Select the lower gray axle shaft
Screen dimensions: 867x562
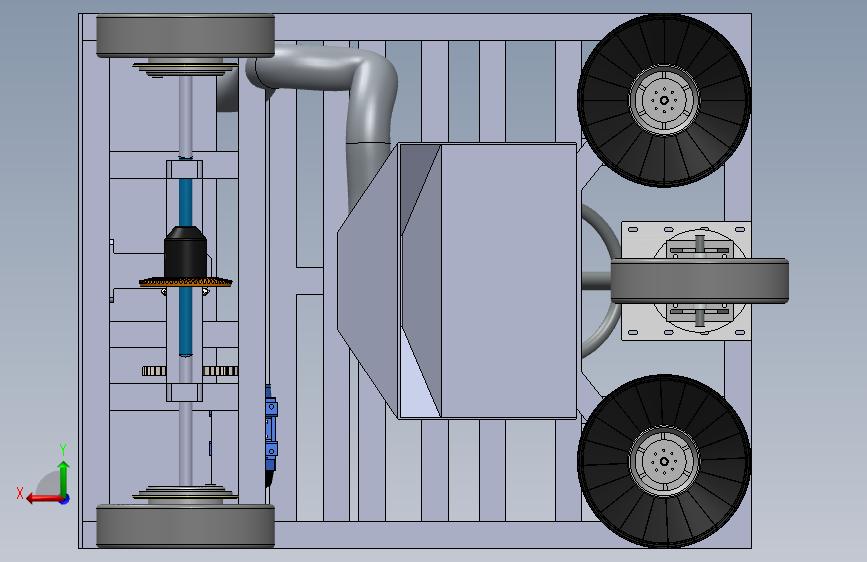(x=185, y=443)
